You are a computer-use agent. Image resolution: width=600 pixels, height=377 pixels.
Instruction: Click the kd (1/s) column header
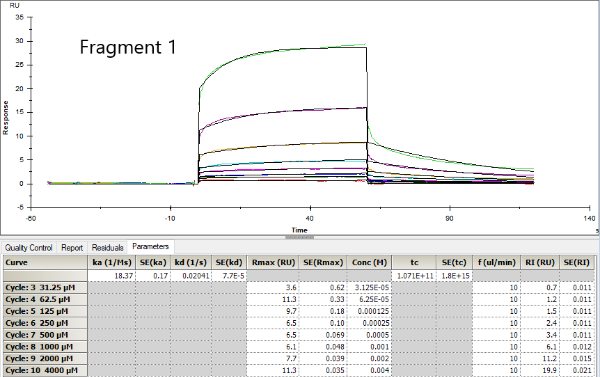click(191, 263)
